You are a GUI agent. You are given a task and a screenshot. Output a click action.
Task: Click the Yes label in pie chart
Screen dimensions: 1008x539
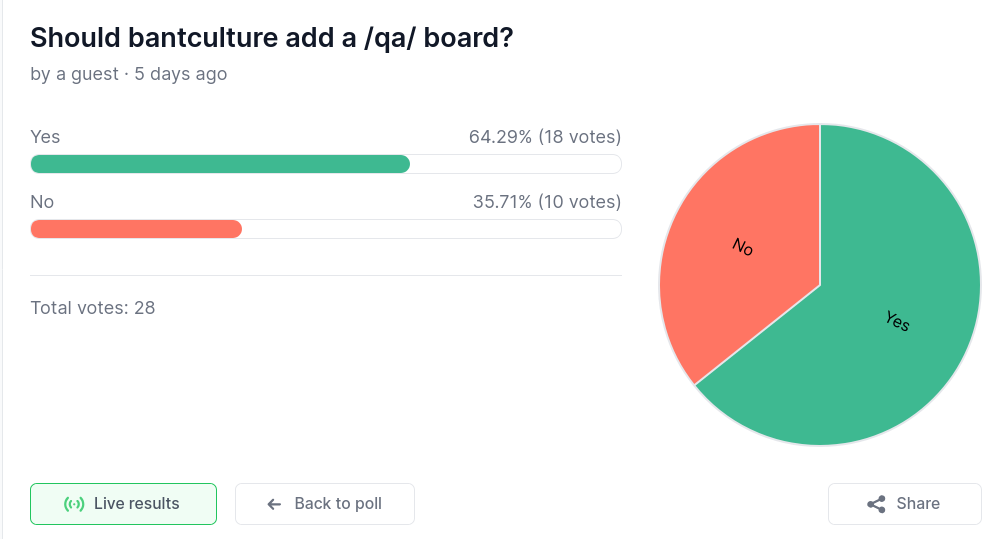(x=897, y=321)
